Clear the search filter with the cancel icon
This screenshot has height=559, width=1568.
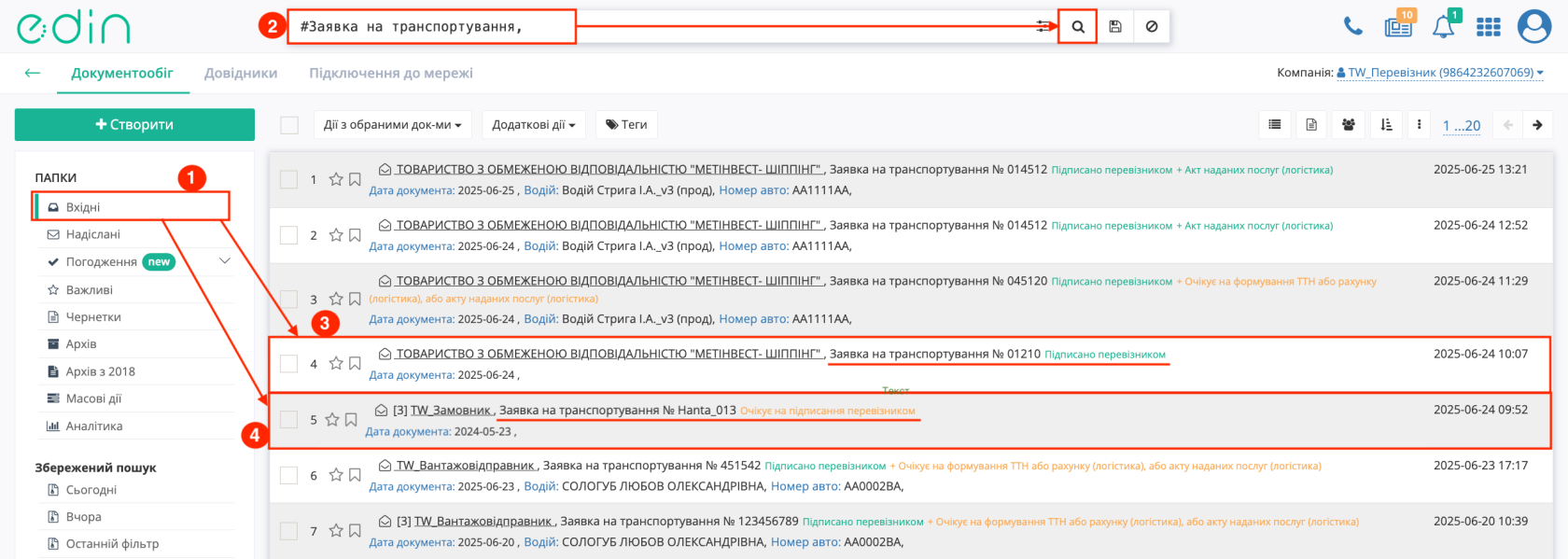(x=1151, y=27)
